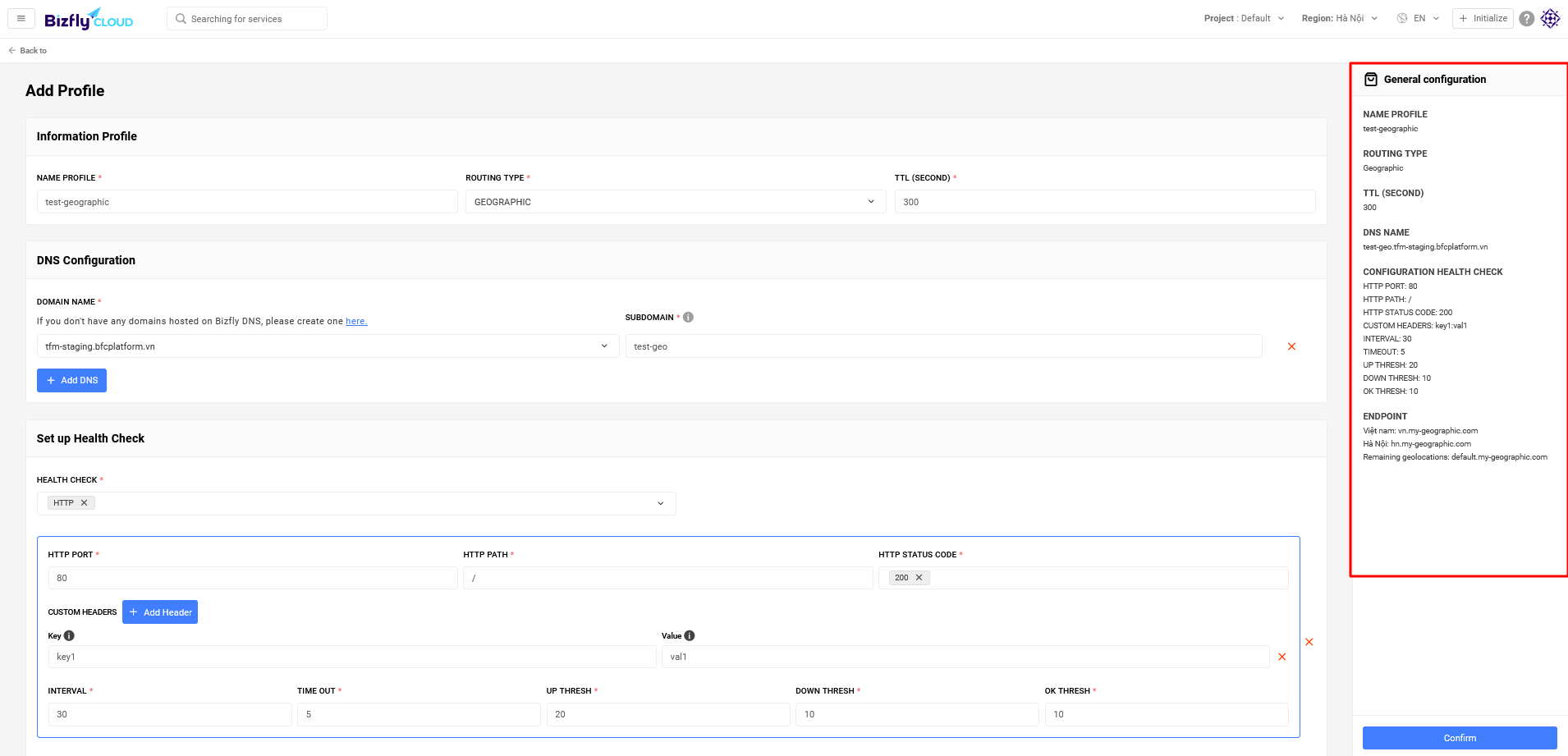
Task: Click the HTTP Port input field
Action: (253, 578)
